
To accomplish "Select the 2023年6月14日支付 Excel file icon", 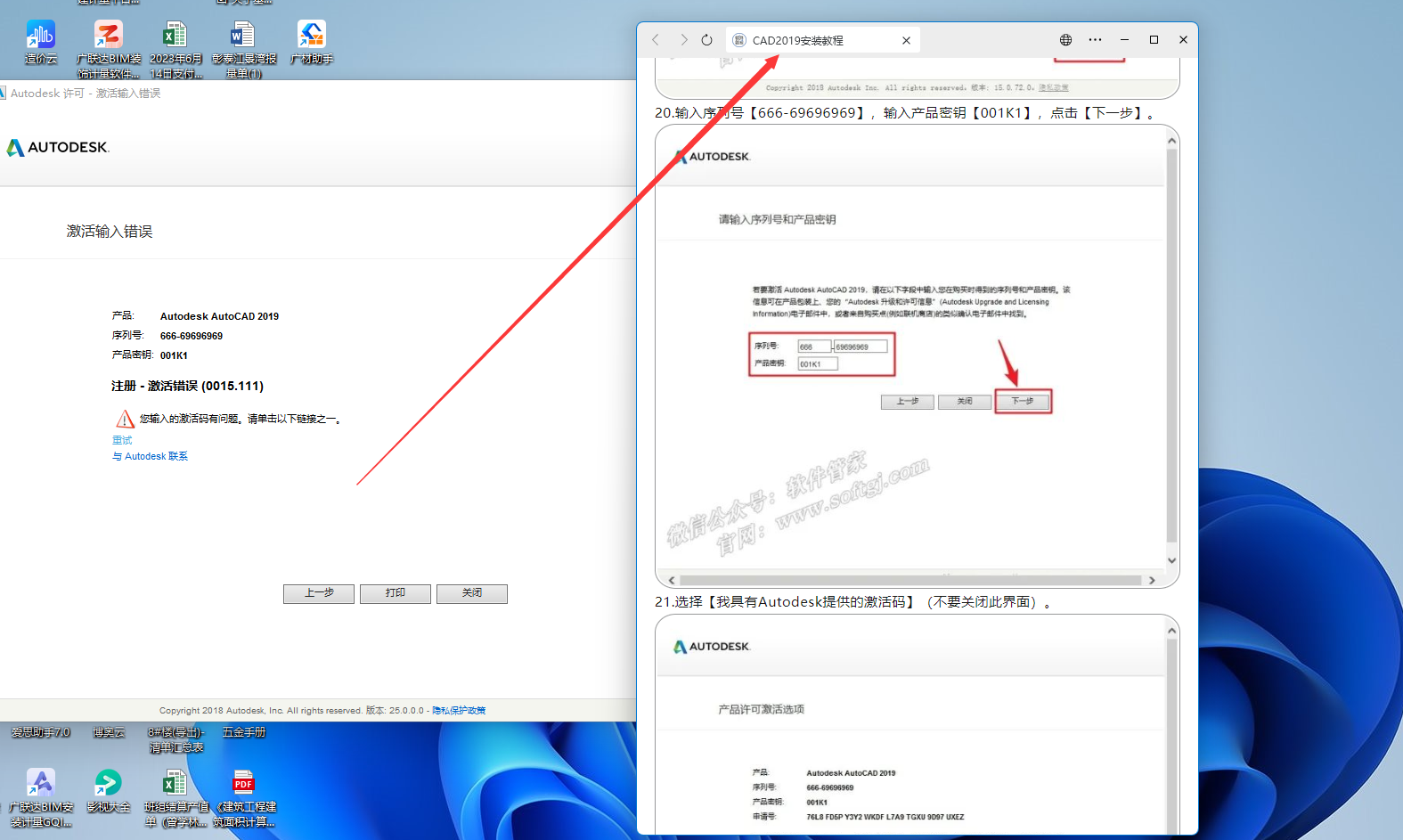I will (x=175, y=49).
